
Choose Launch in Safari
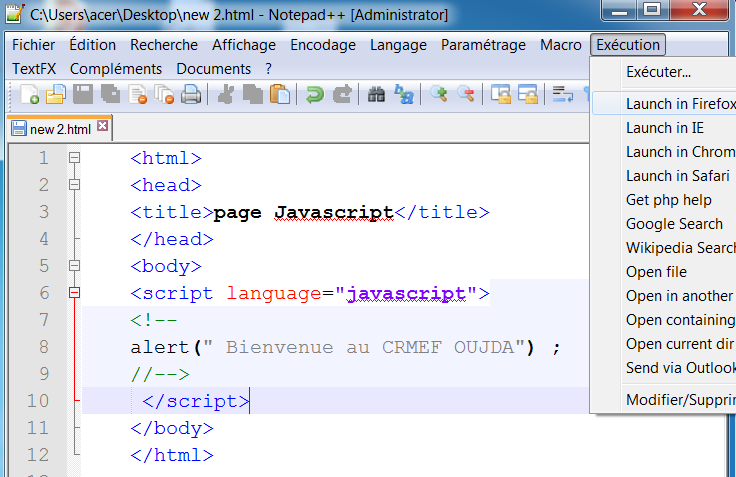pyautogui.click(x=663, y=176)
